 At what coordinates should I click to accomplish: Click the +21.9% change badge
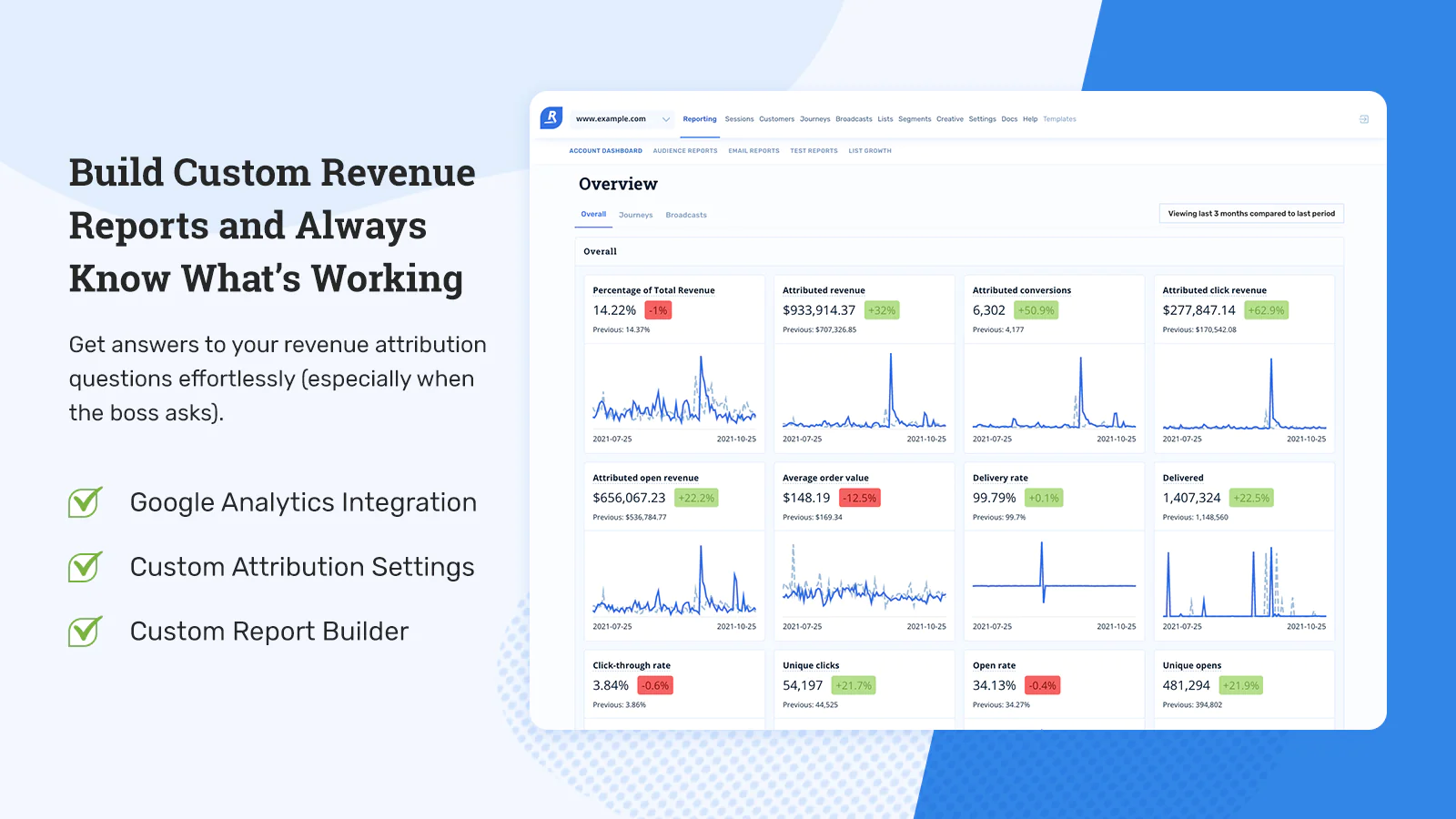[1241, 685]
